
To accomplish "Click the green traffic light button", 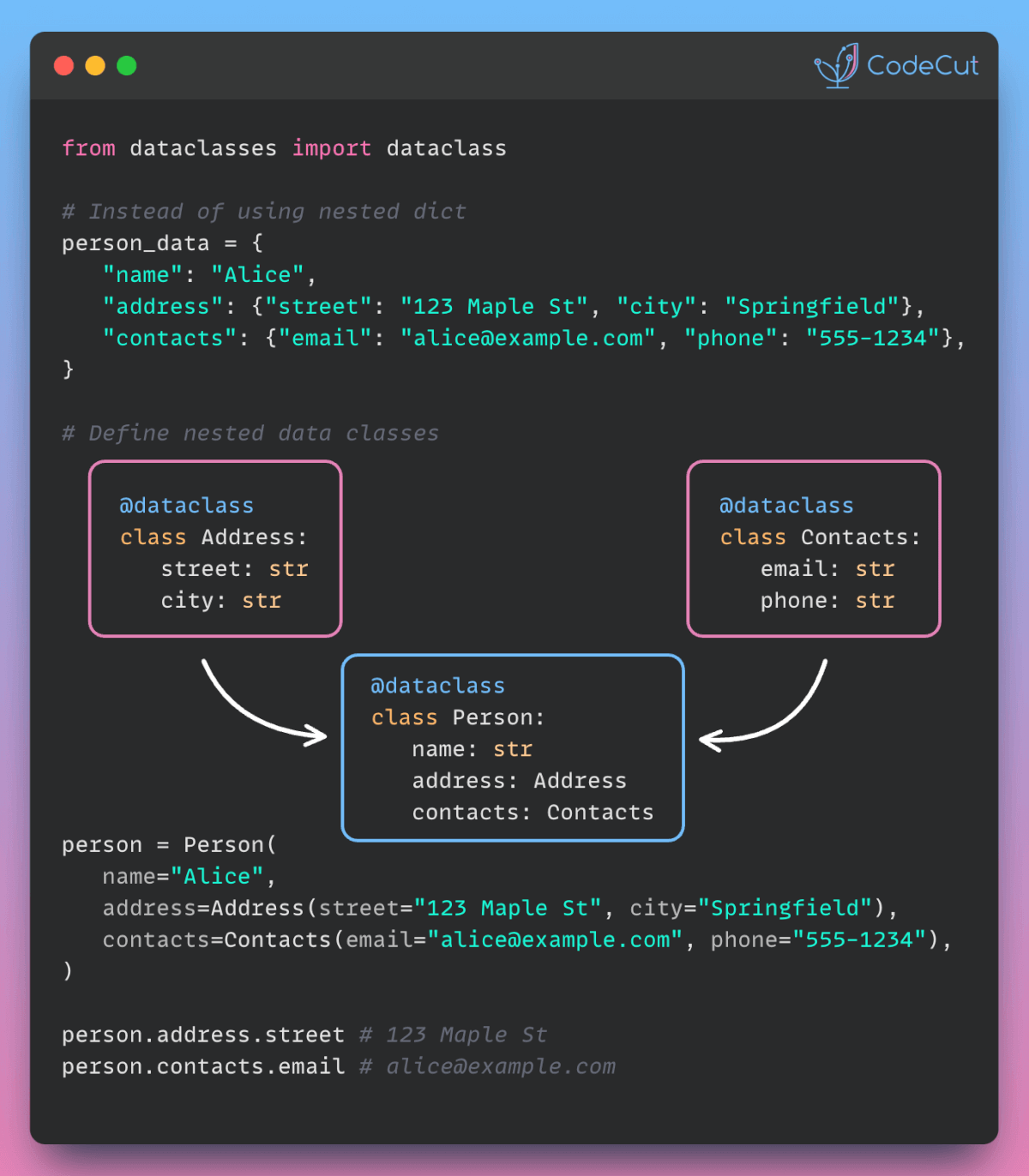I will [x=127, y=65].
